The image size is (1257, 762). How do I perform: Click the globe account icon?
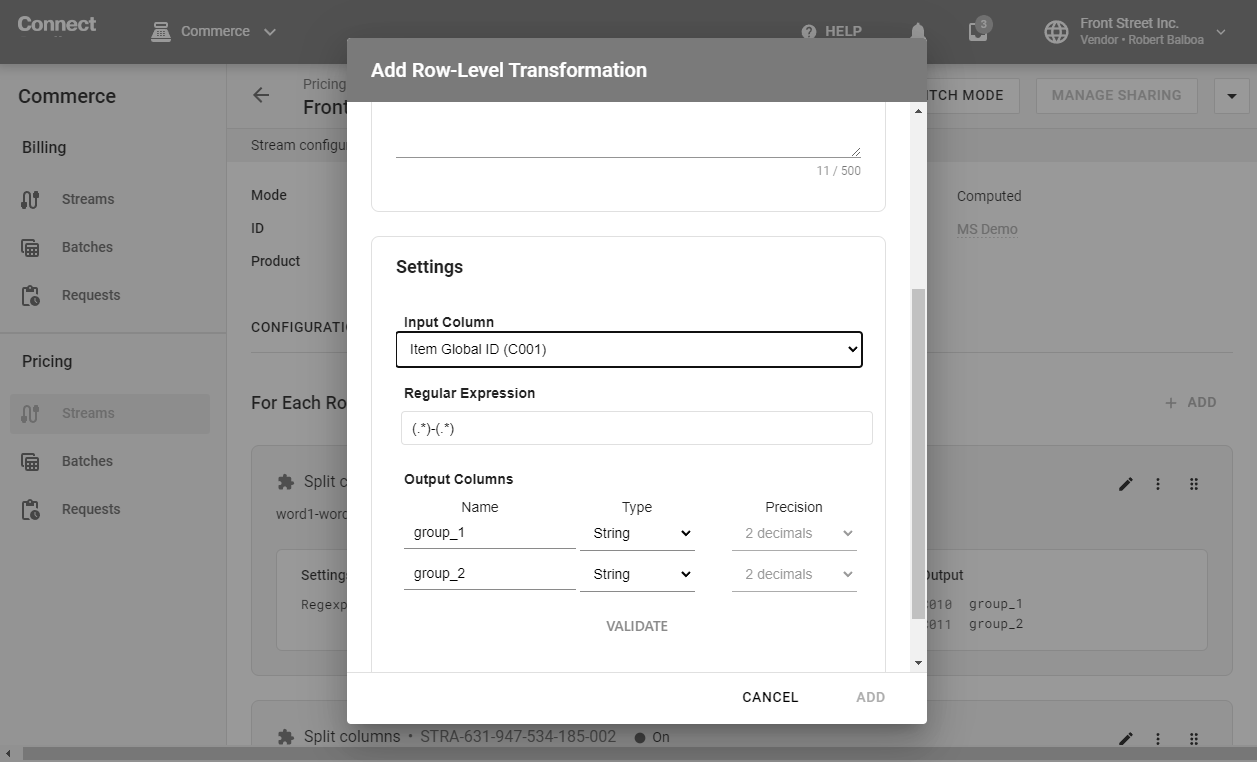pyautogui.click(x=1056, y=31)
